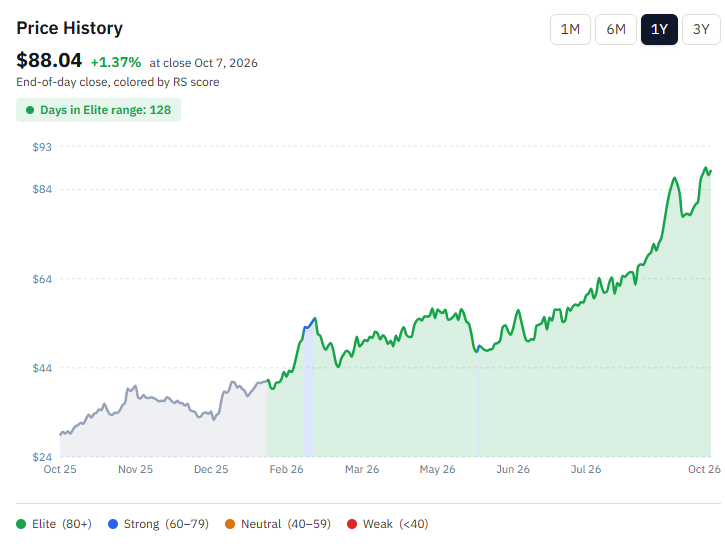Click the Oct 26 x-axis label
Image resolution: width=725 pixels, height=547 pixels.
point(704,469)
